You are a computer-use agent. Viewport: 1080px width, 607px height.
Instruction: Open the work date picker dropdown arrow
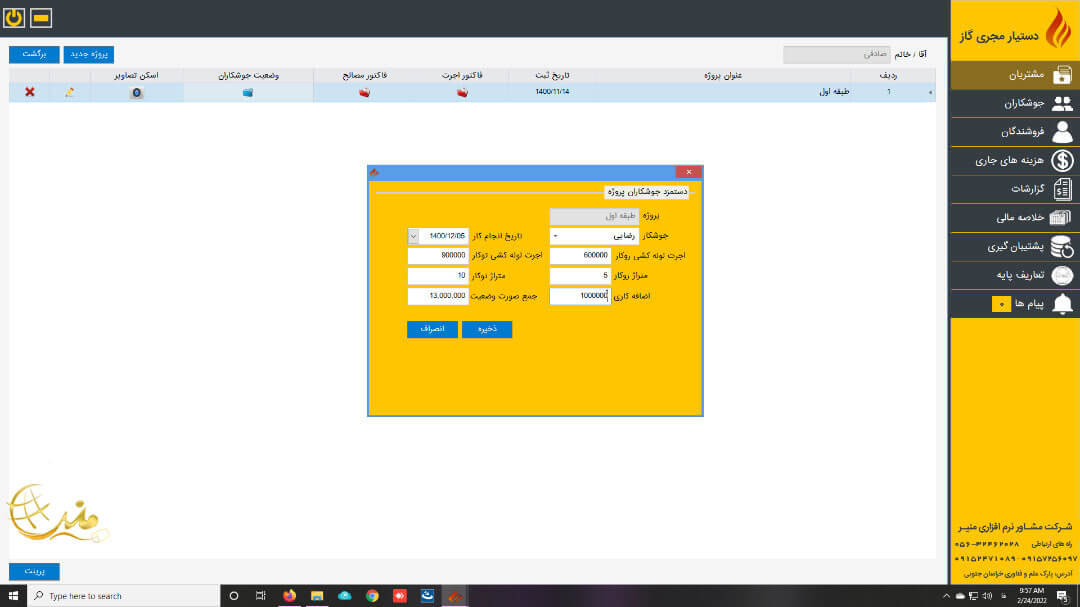point(413,236)
